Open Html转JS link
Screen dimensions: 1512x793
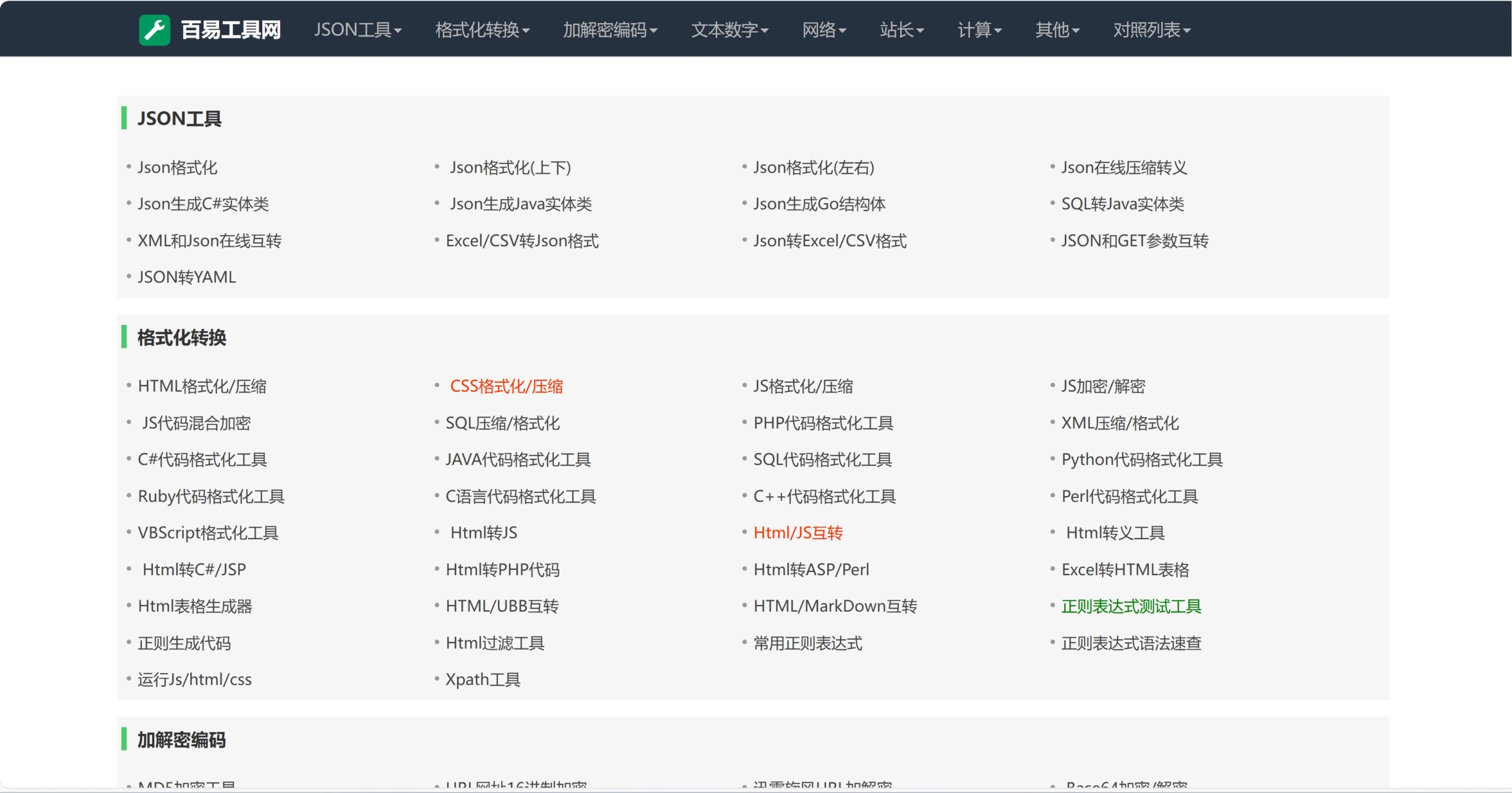[484, 533]
